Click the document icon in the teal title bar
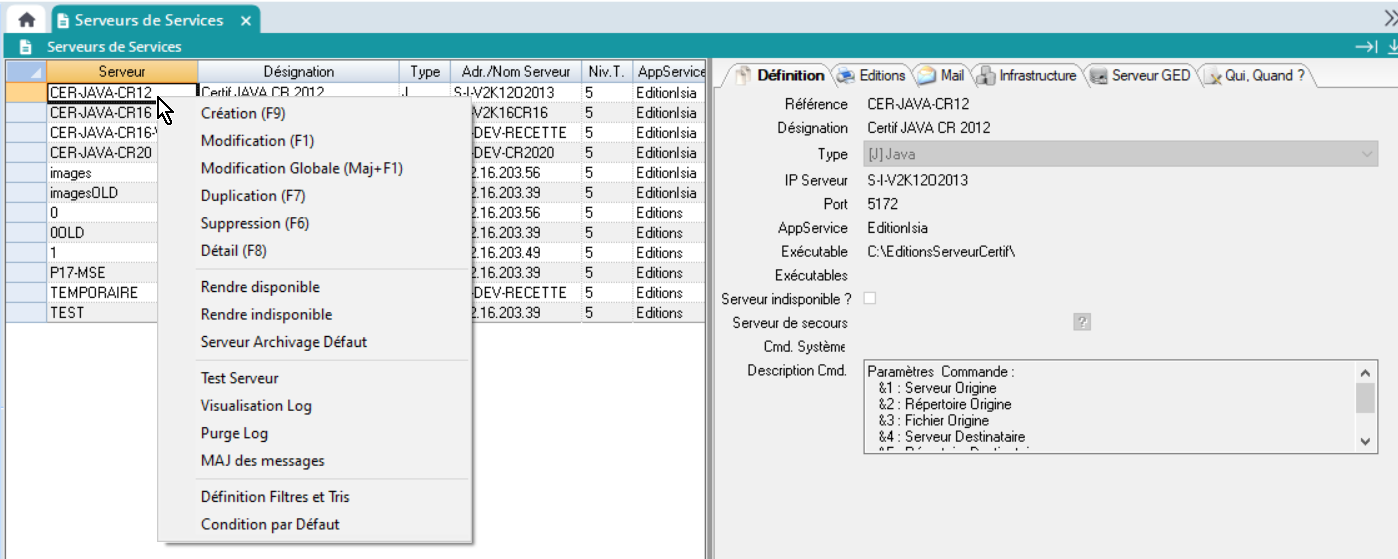The height and width of the screenshot is (559, 1398). (26, 47)
